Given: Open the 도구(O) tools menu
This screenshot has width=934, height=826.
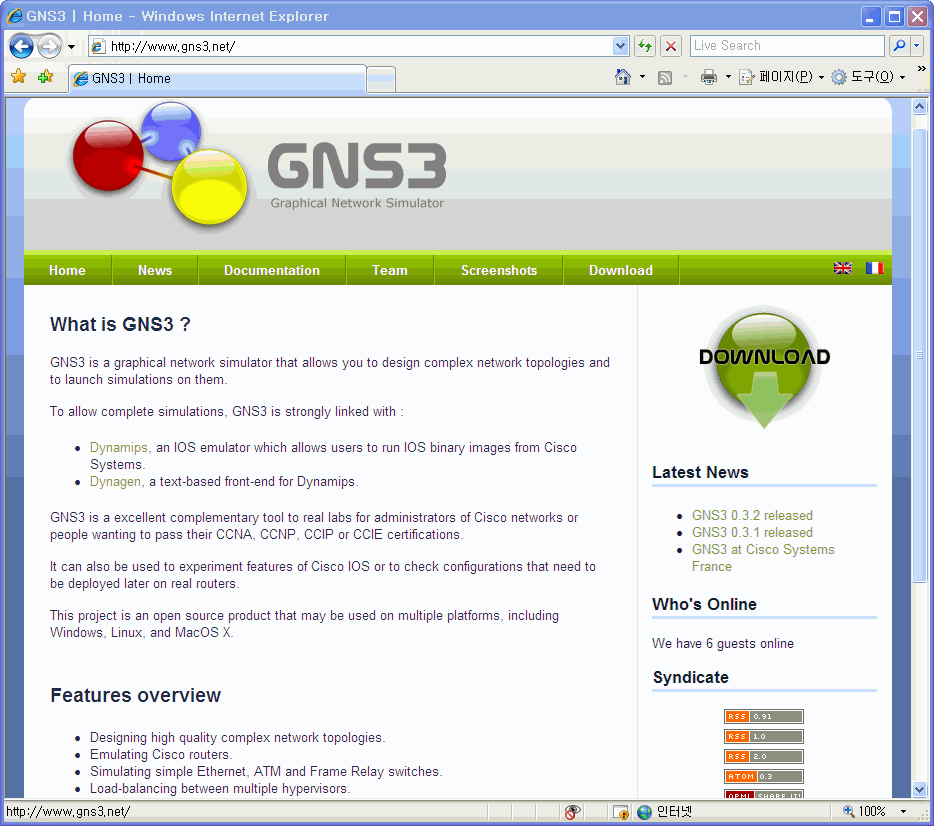Looking at the screenshot, I should coord(868,77).
